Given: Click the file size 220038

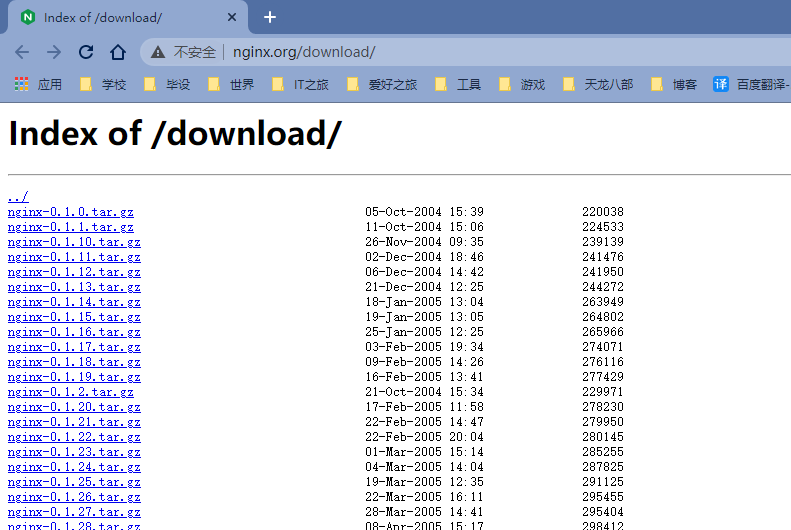Looking at the screenshot, I should pyautogui.click(x=603, y=212).
